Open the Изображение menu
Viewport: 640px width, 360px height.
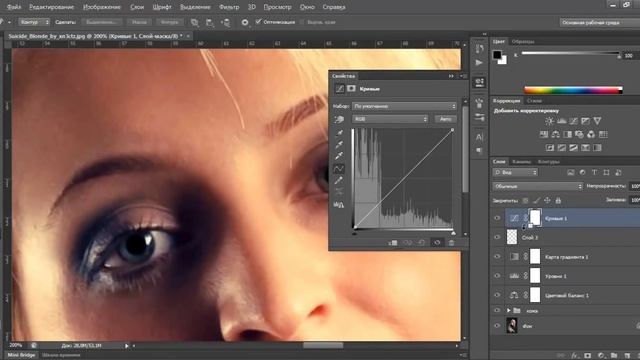(102, 7)
